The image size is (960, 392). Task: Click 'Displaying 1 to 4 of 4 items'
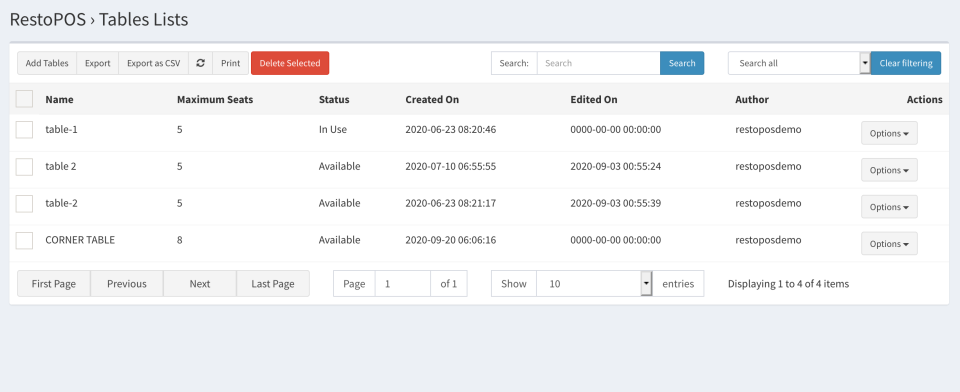789,284
